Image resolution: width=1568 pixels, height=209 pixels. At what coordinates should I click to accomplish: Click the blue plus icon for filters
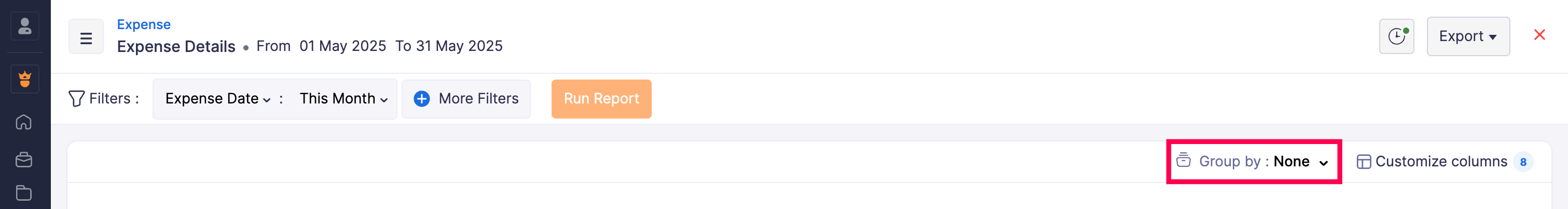click(421, 99)
